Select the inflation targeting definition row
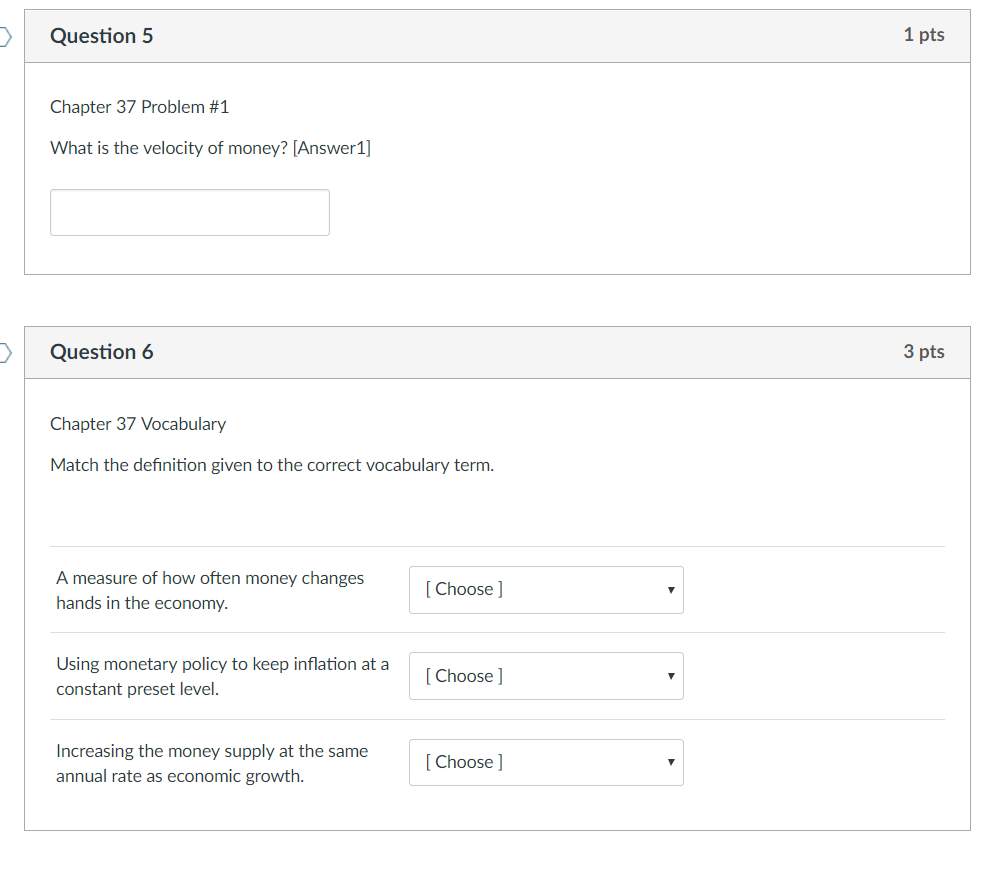994x875 pixels. 222,676
